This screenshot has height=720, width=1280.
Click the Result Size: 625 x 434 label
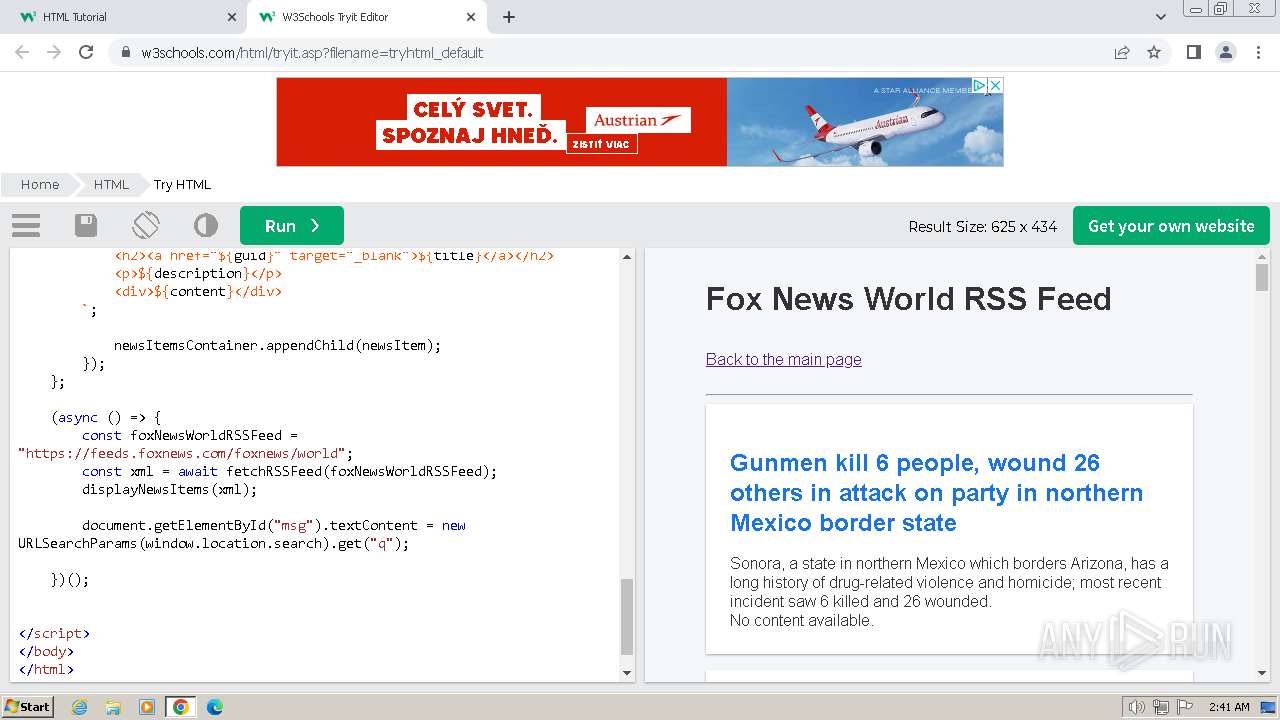(x=982, y=226)
